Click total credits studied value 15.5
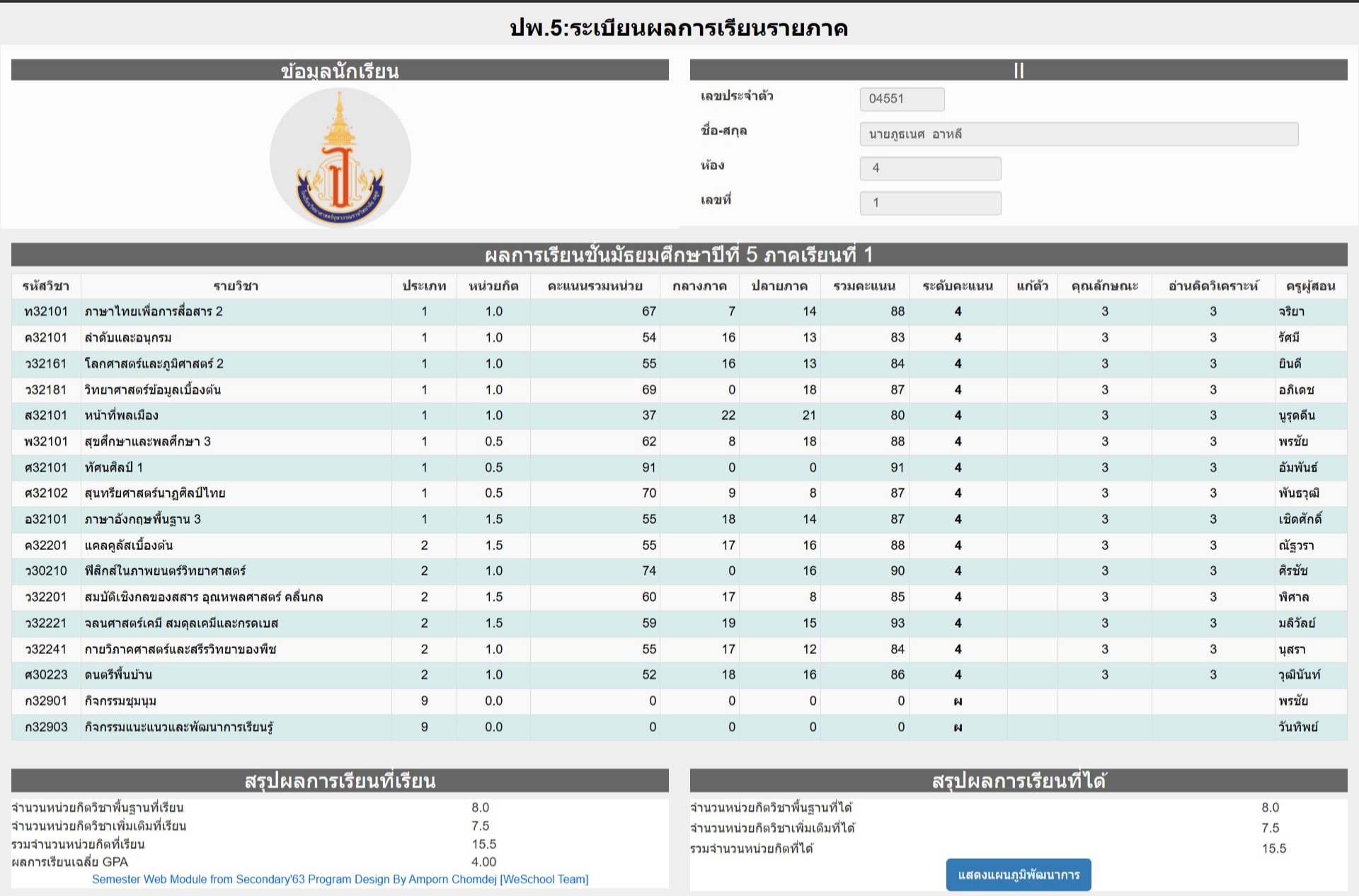 [484, 844]
